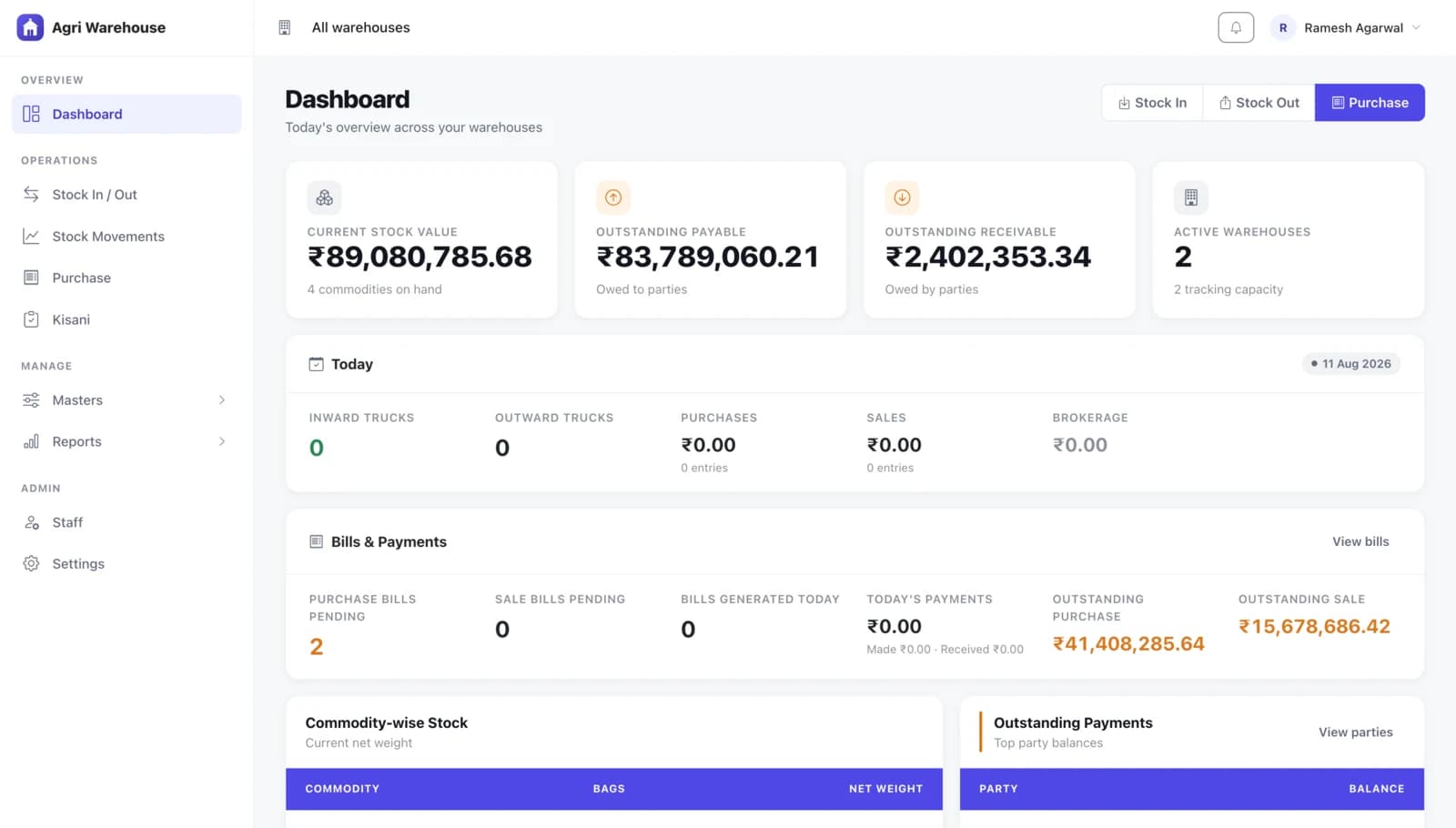Viewport: 1456px width, 828px height.
Task: Click the 11 Aug 2026 date badge
Action: tap(1351, 364)
